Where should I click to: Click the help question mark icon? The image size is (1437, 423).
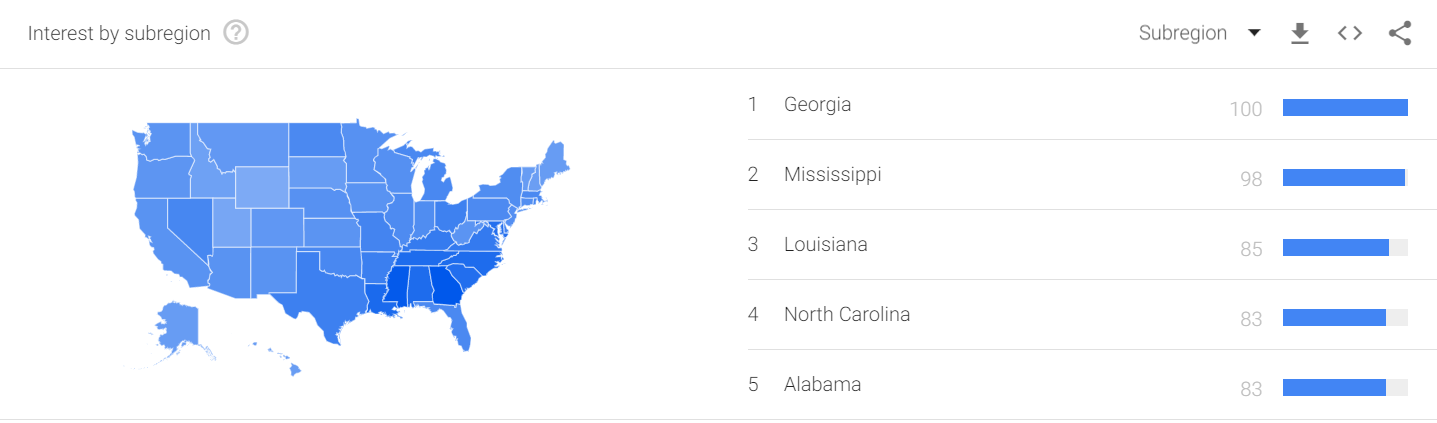pyautogui.click(x=236, y=33)
